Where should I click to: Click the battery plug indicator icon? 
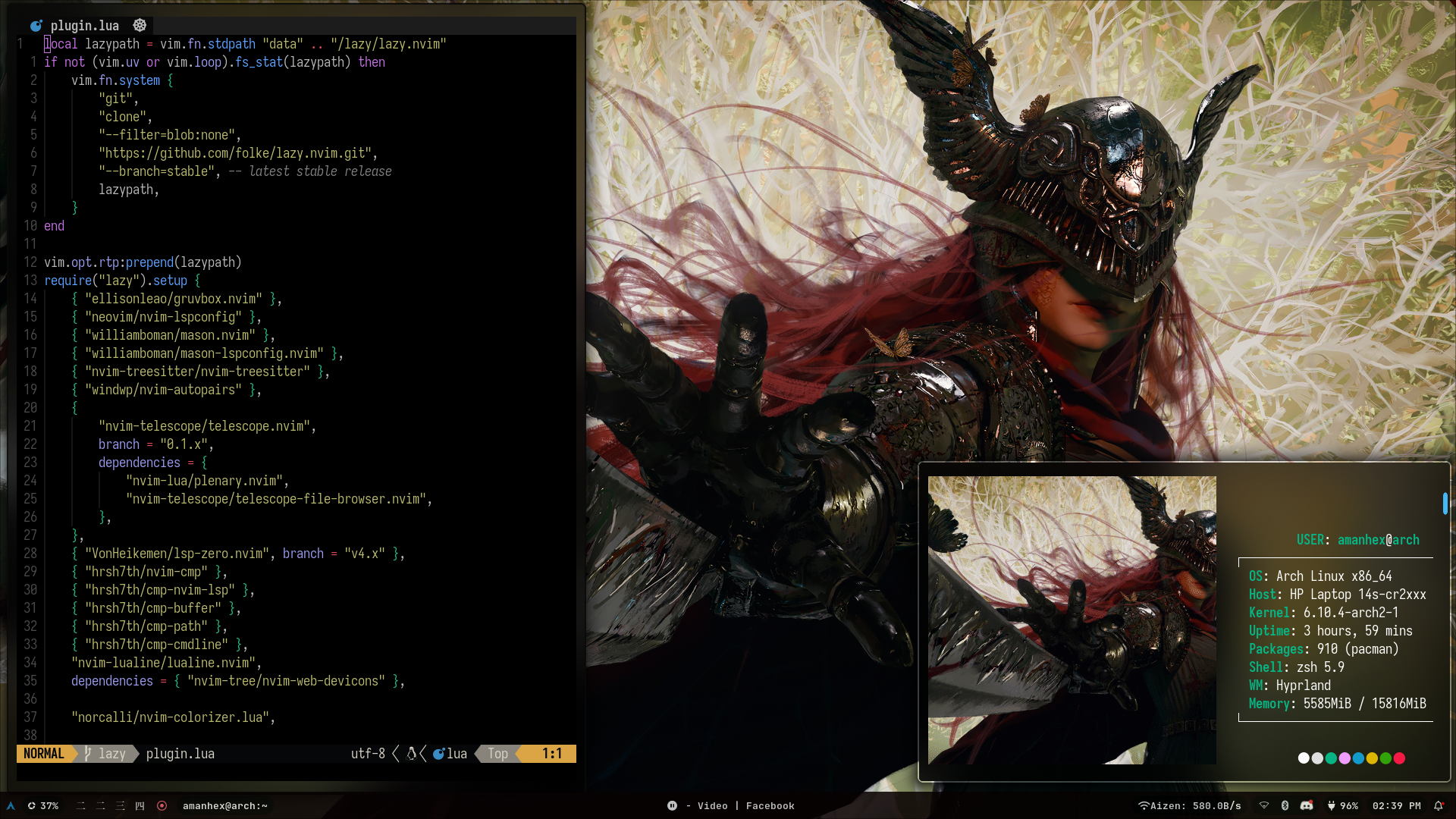pyautogui.click(x=1331, y=806)
